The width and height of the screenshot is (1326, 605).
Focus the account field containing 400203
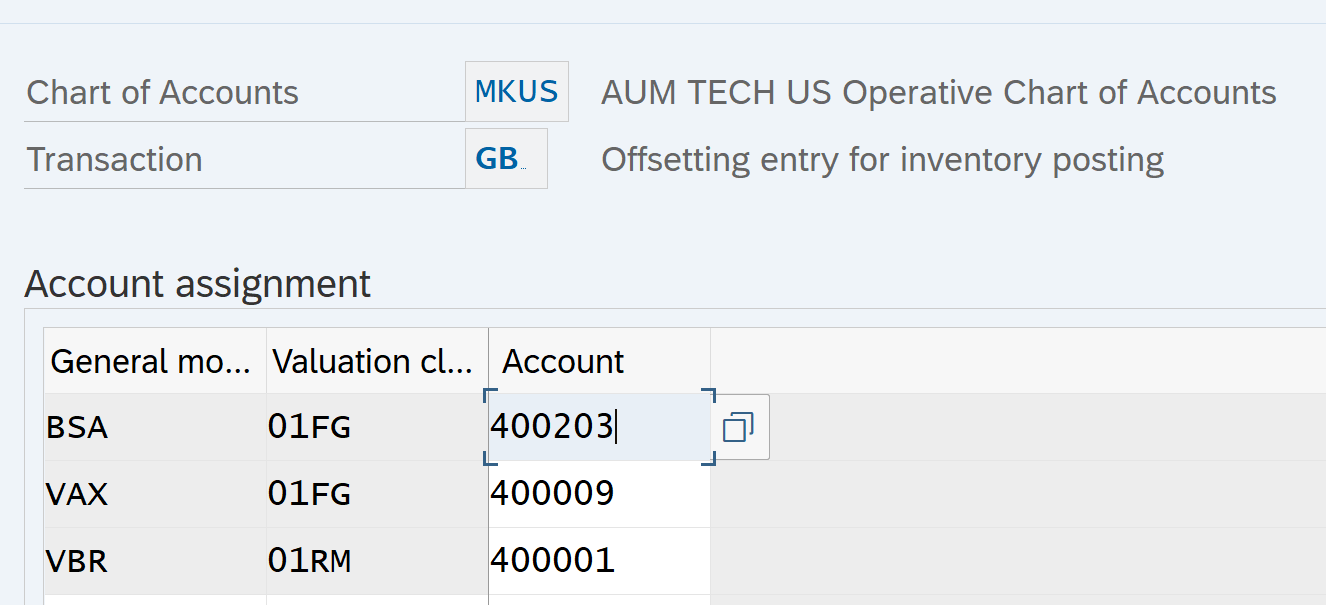598,428
